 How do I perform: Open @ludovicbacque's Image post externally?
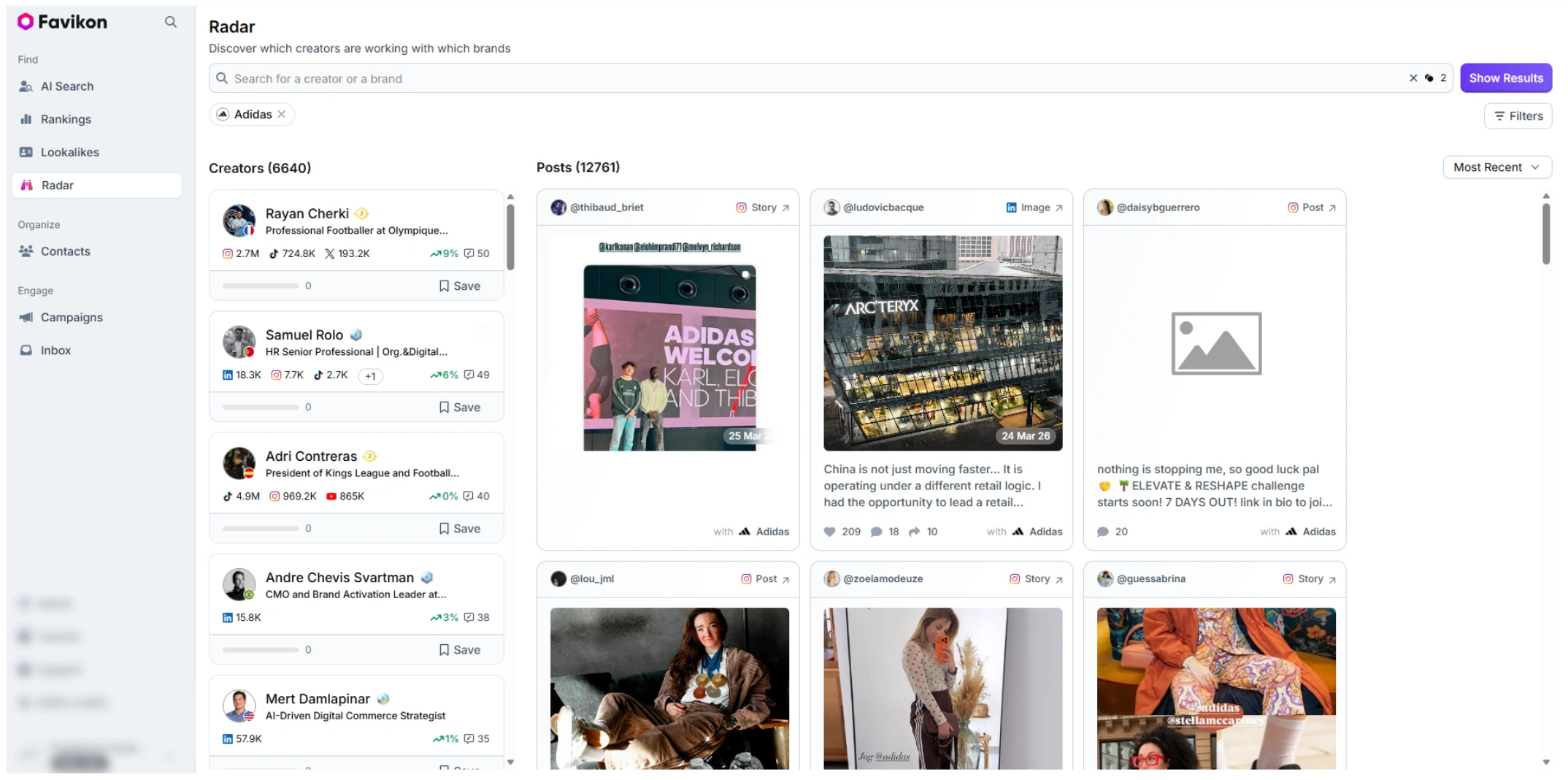tap(1059, 208)
